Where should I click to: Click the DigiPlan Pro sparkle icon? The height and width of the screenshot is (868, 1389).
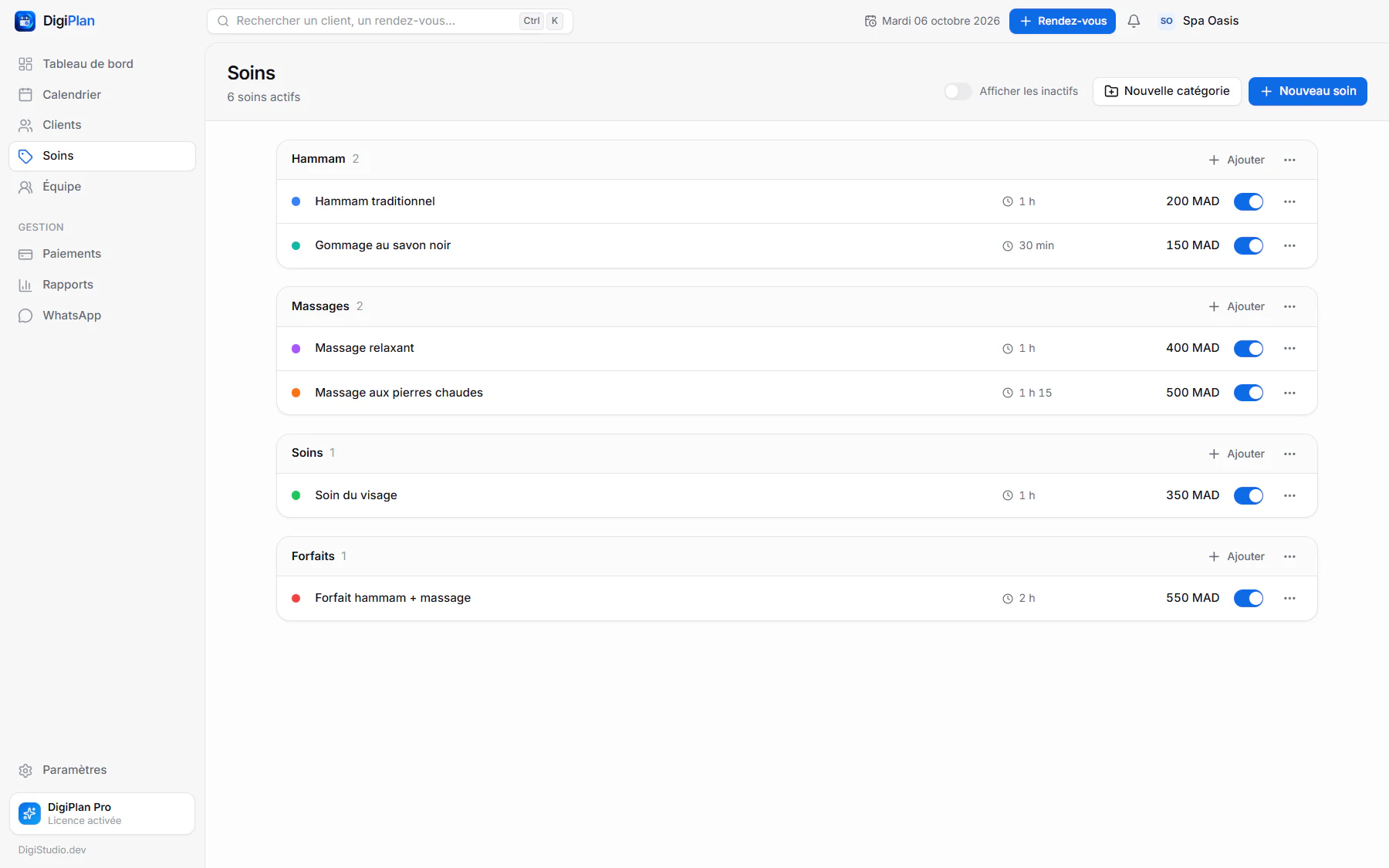(x=29, y=813)
